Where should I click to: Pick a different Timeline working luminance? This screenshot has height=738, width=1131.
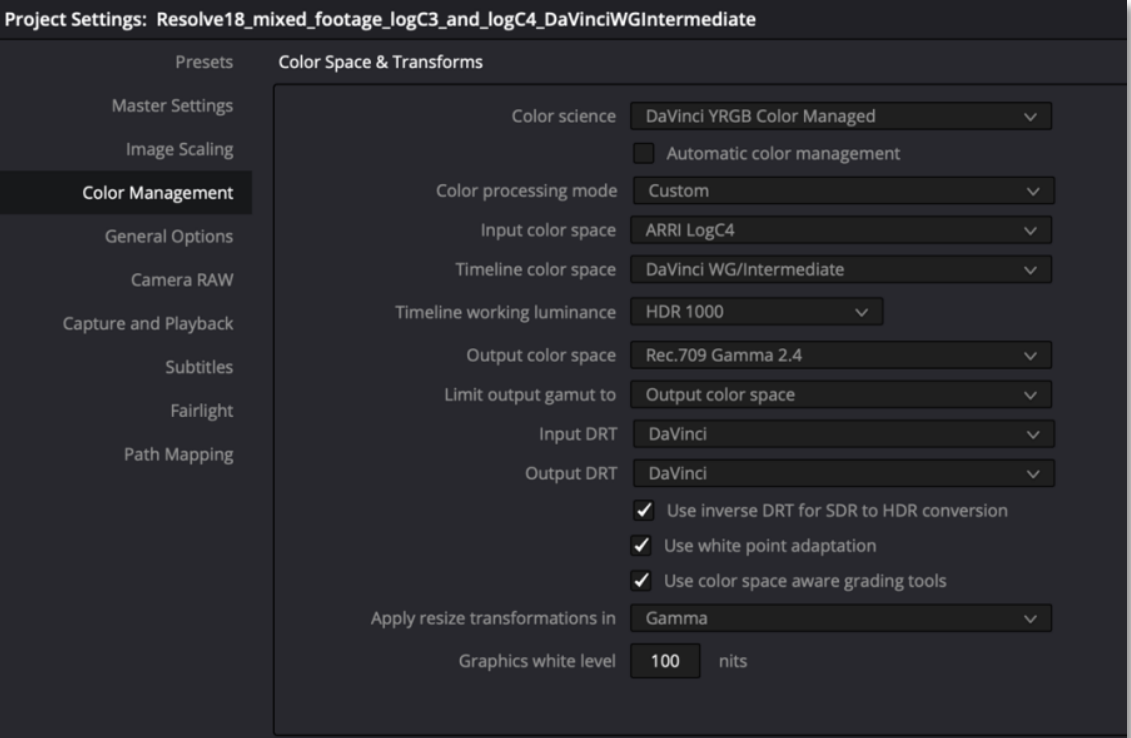pos(757,312)
